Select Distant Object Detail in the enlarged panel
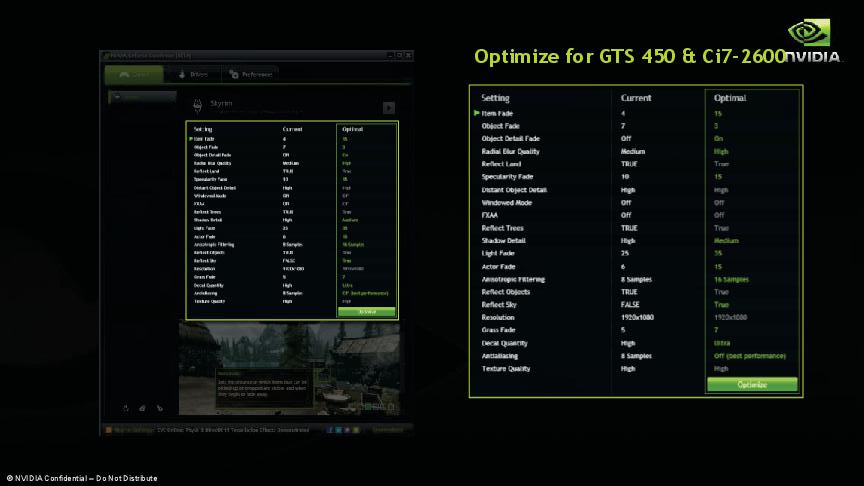The height and width of the screenshot is (486, 864). tap(514, 190)
